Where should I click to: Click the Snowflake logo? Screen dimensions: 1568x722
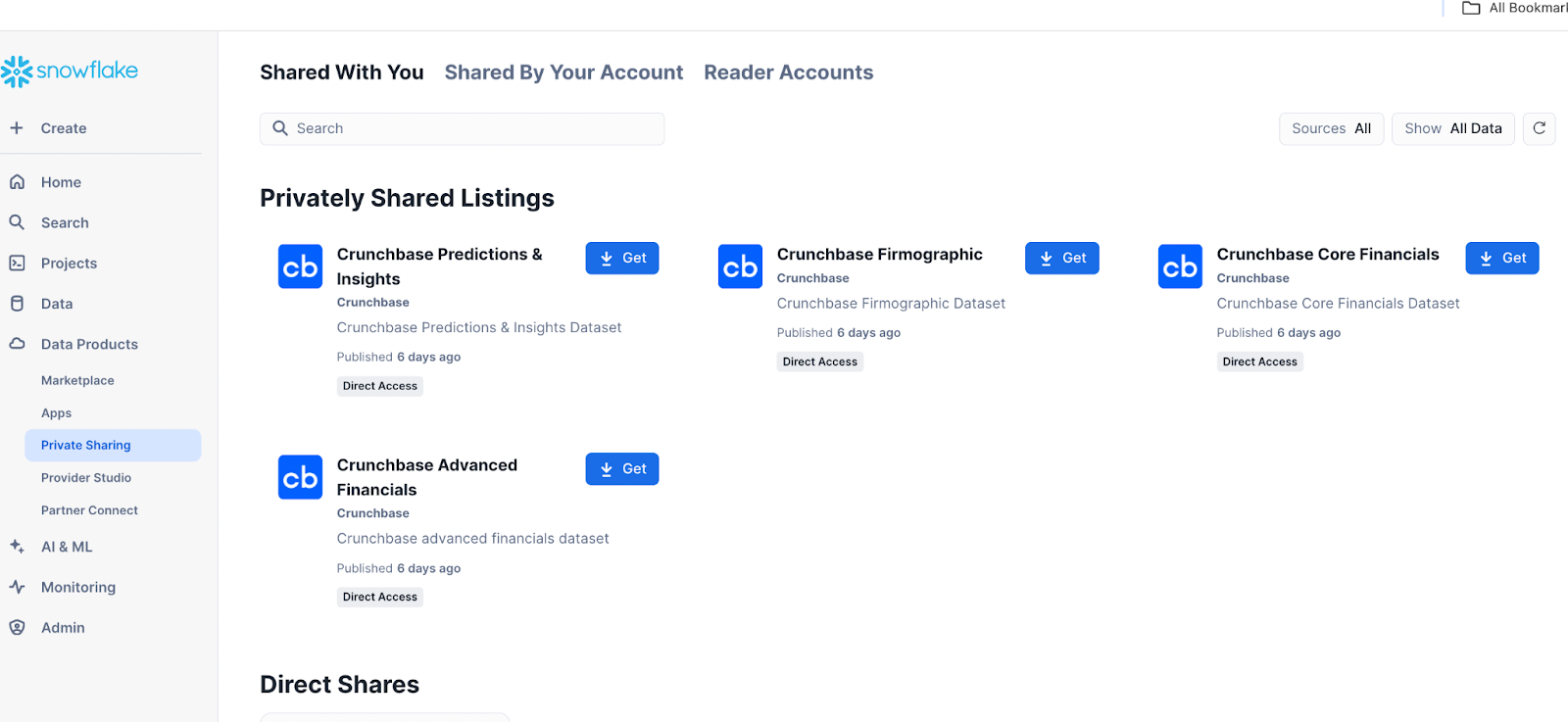pos(70,71)
